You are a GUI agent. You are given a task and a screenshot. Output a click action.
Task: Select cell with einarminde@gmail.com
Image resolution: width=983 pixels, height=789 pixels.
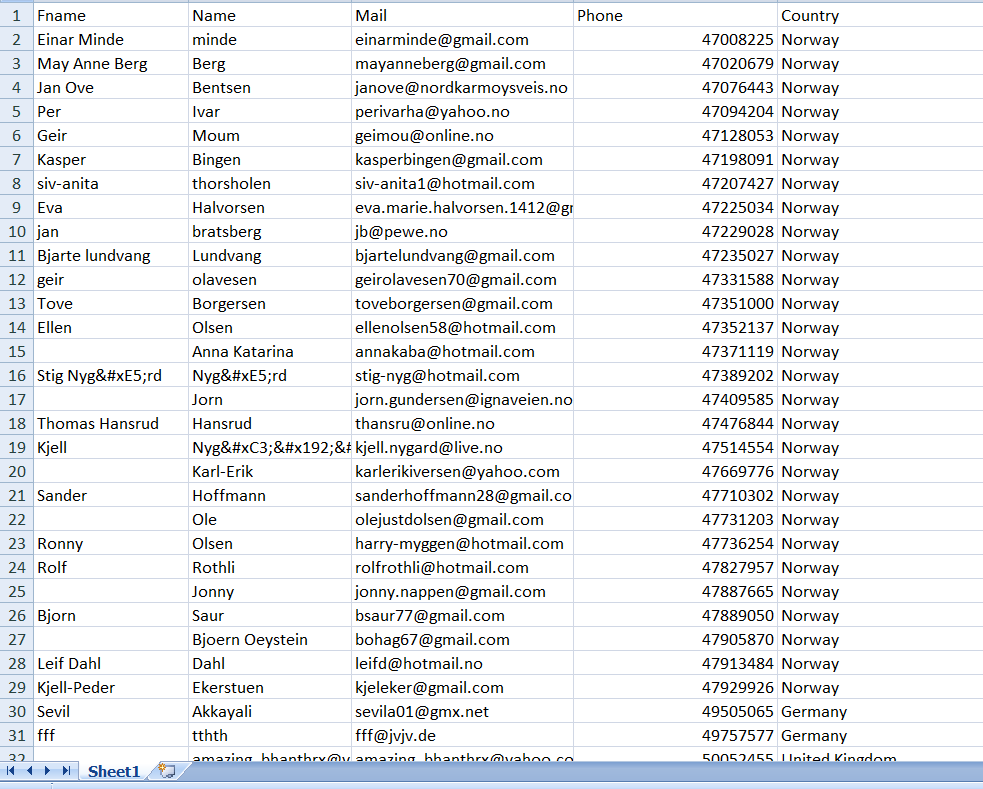point(463,39)
